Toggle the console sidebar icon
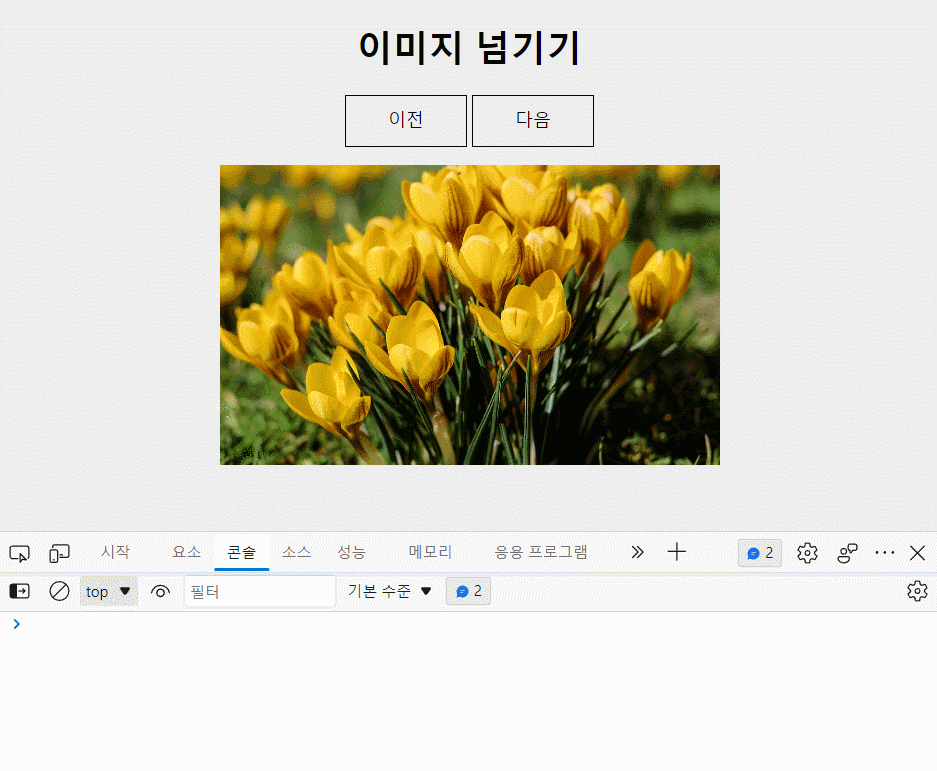 click(x=20, y=591)
